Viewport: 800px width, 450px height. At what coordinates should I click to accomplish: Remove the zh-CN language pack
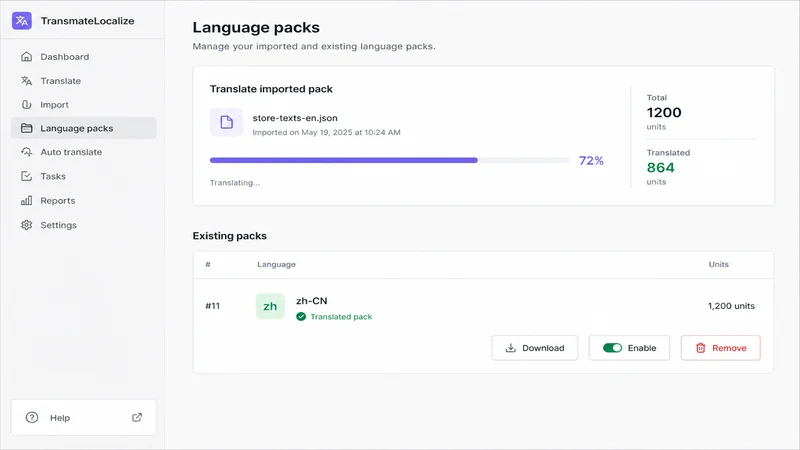click(720, 348)
